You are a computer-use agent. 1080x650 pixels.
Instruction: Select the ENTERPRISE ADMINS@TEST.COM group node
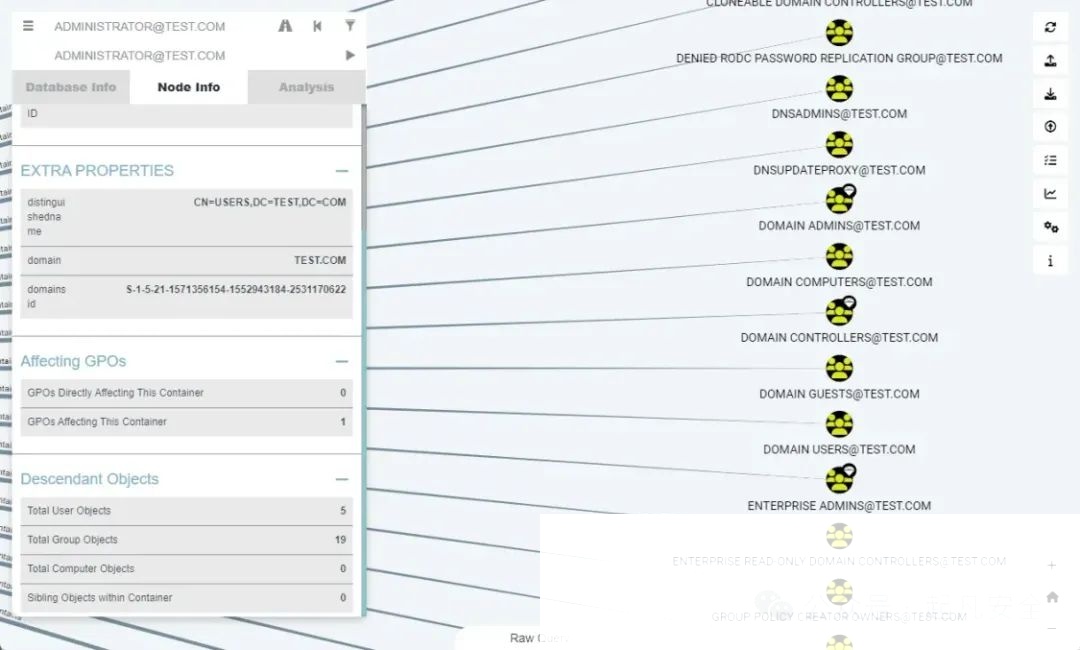point(839,479)
